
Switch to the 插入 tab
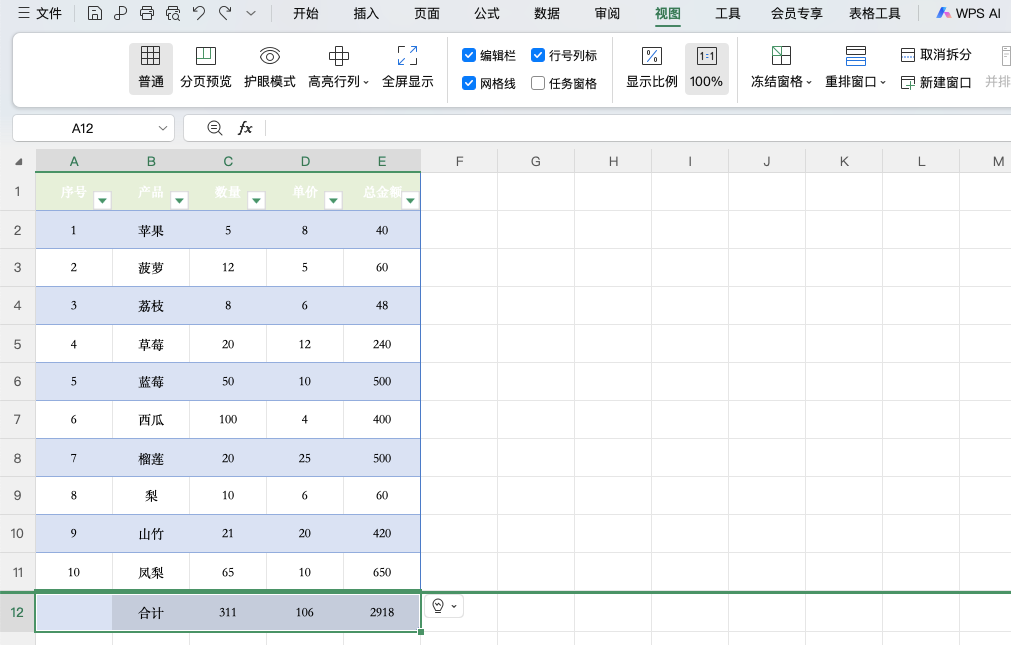click(366, 13)
